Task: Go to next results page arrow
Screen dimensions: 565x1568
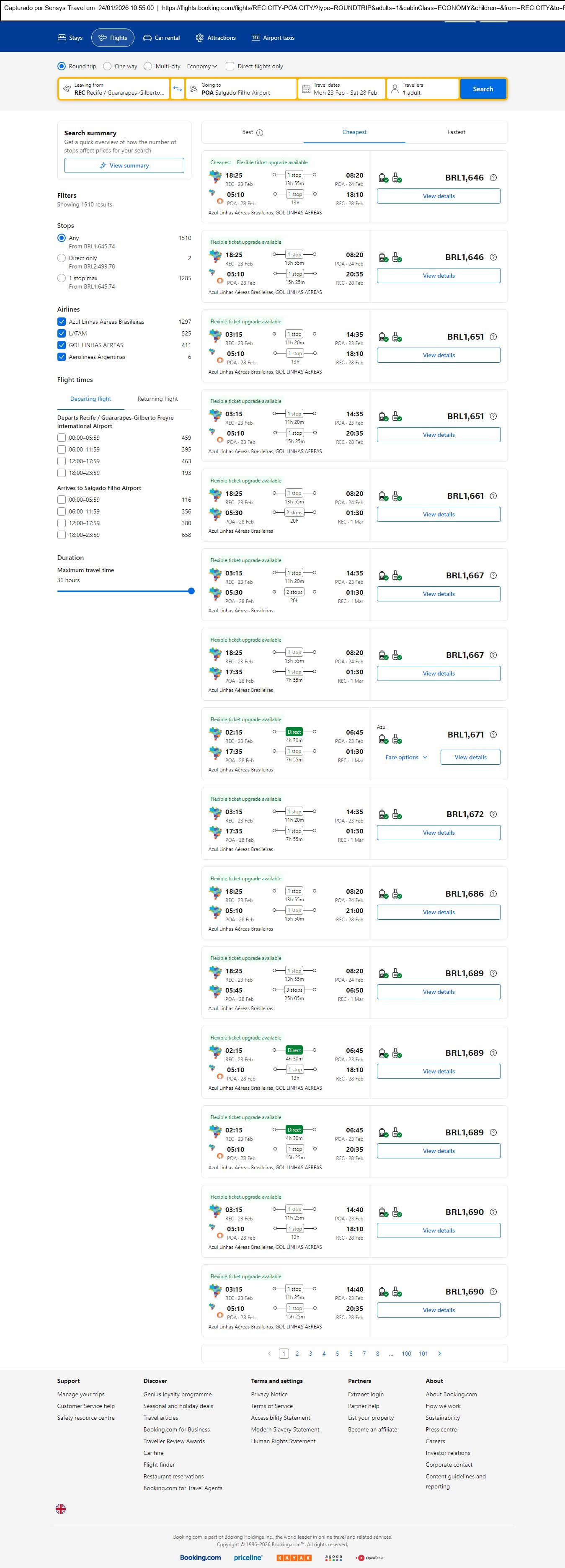Action: click(440, 1353)
